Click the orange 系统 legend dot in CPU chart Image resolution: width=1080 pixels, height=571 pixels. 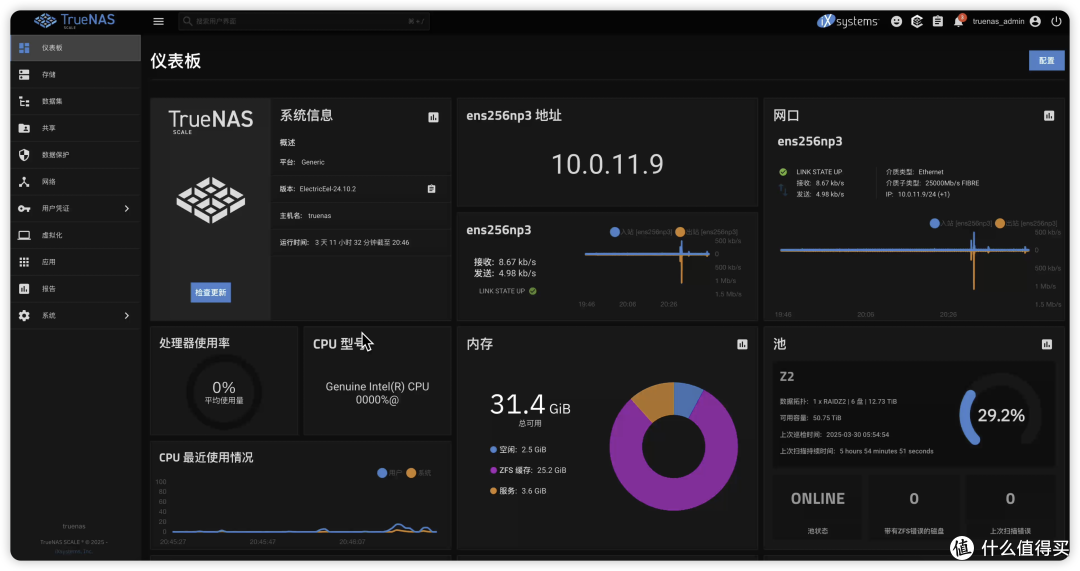(x=411, y=473)
